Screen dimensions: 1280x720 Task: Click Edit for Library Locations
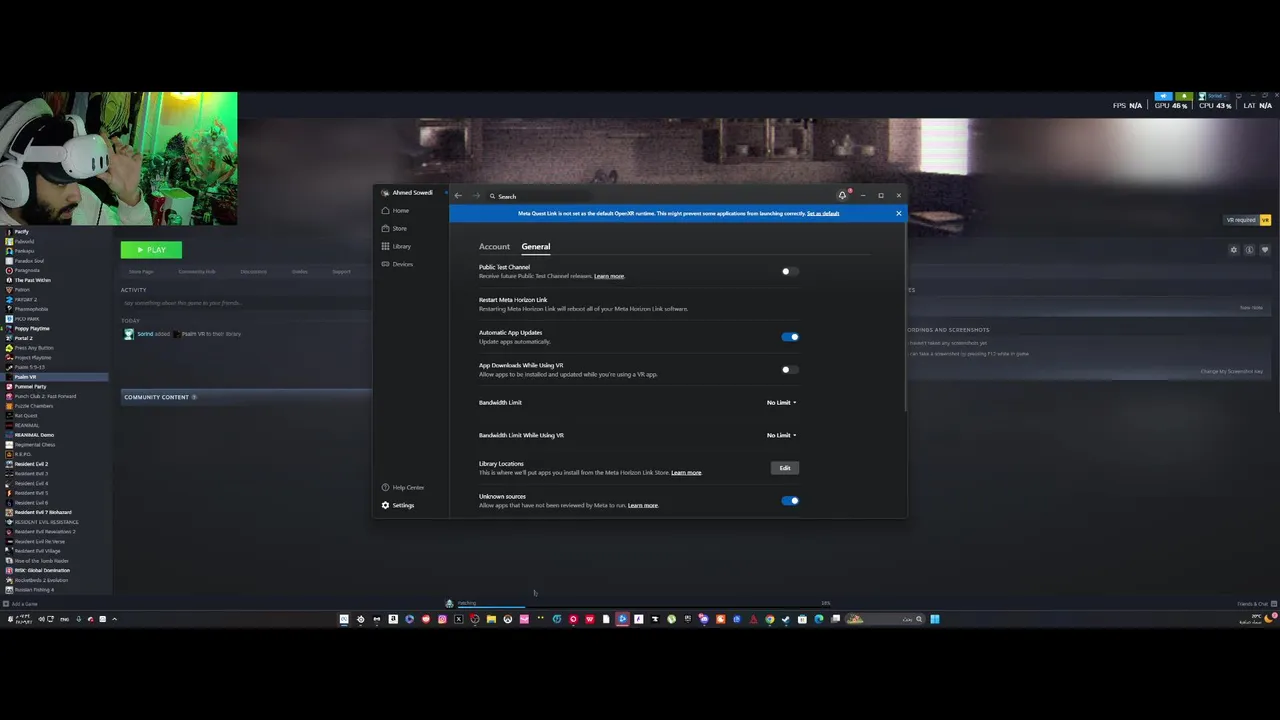pos(785,468)
